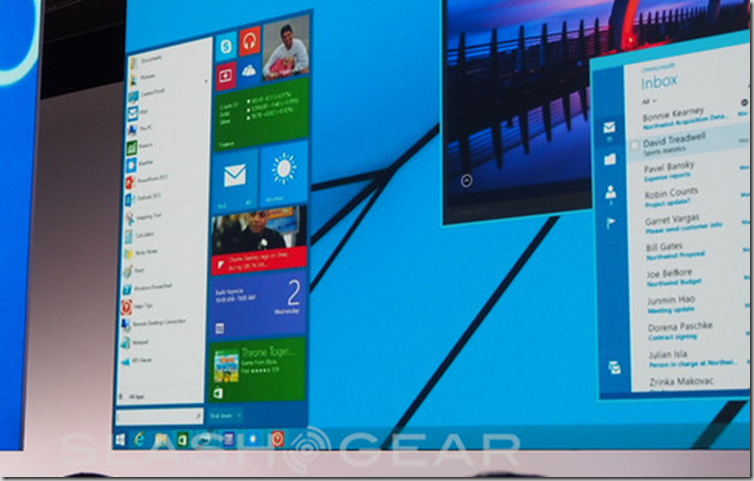The height and width of the screenshot is (481, 754).
Task: Click the Shut down button
Action: coord(221,416)
